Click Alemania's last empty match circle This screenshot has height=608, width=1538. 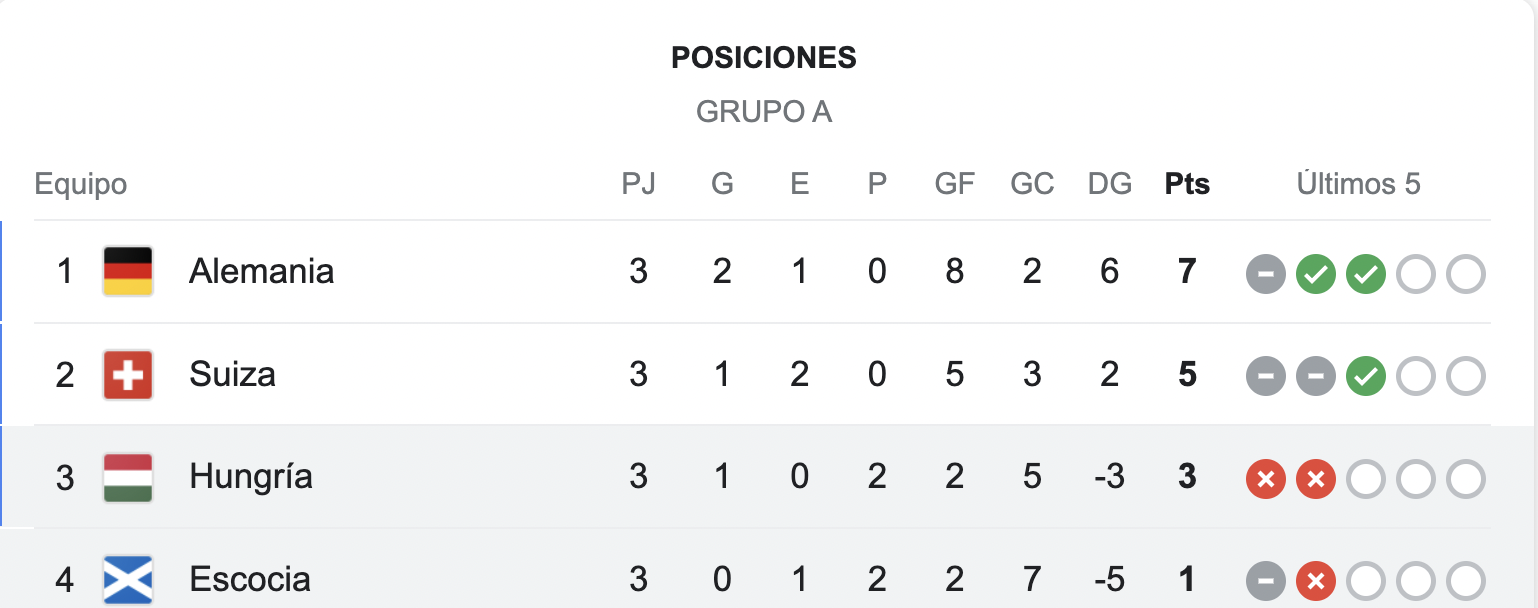[1465, 274]
